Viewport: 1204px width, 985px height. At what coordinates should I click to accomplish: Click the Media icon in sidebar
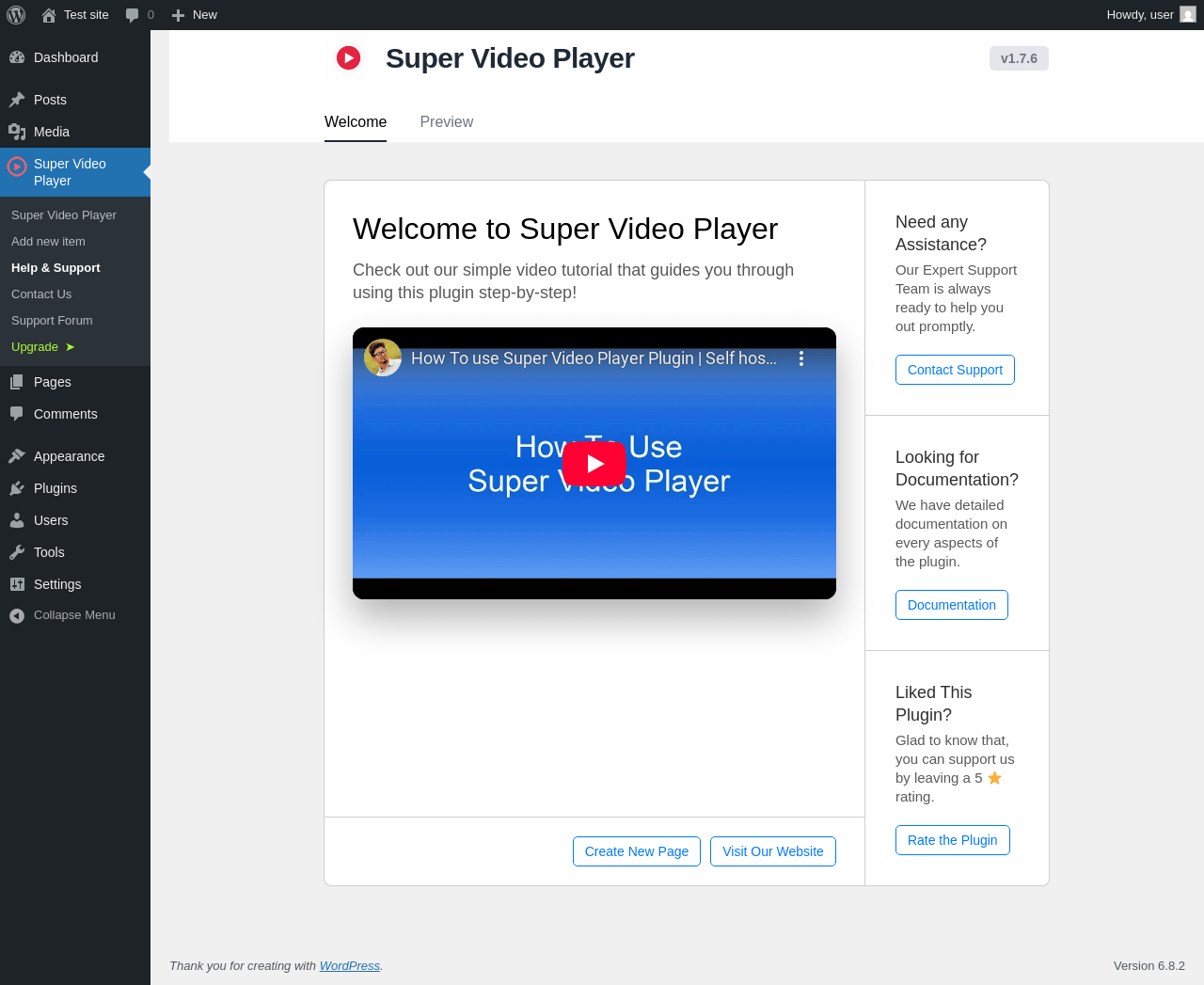(17, 132)
